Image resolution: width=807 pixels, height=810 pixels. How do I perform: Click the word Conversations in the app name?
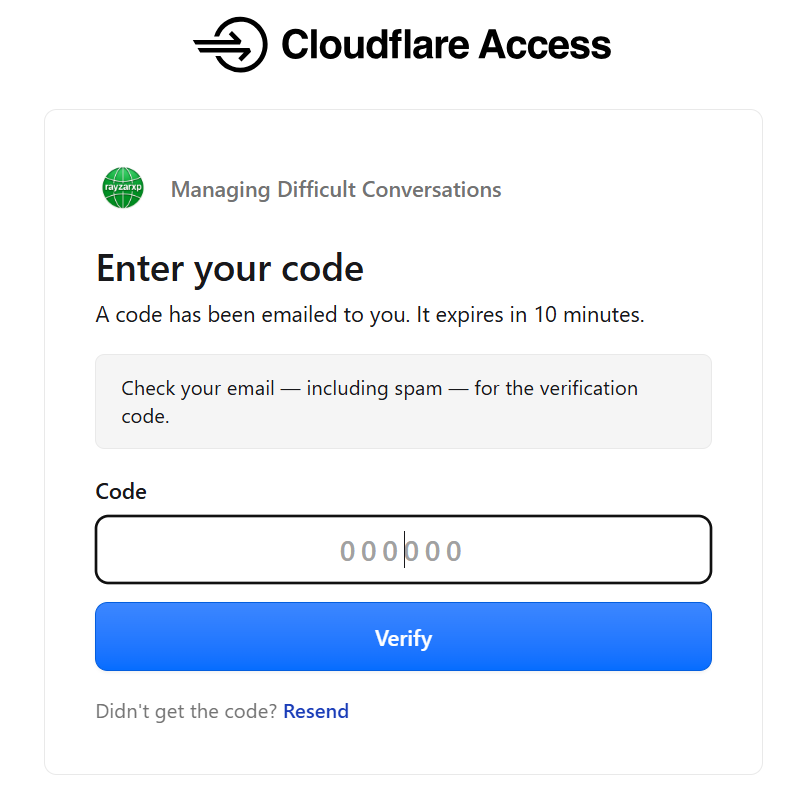click(432, 190)
